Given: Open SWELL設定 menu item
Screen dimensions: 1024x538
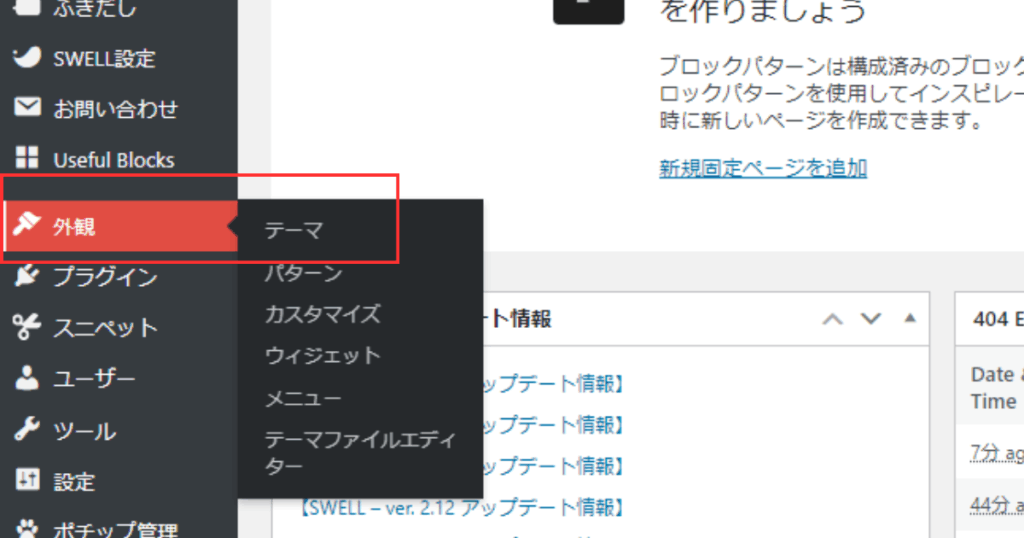Looking at the screenshot, I should coord(119,59).
